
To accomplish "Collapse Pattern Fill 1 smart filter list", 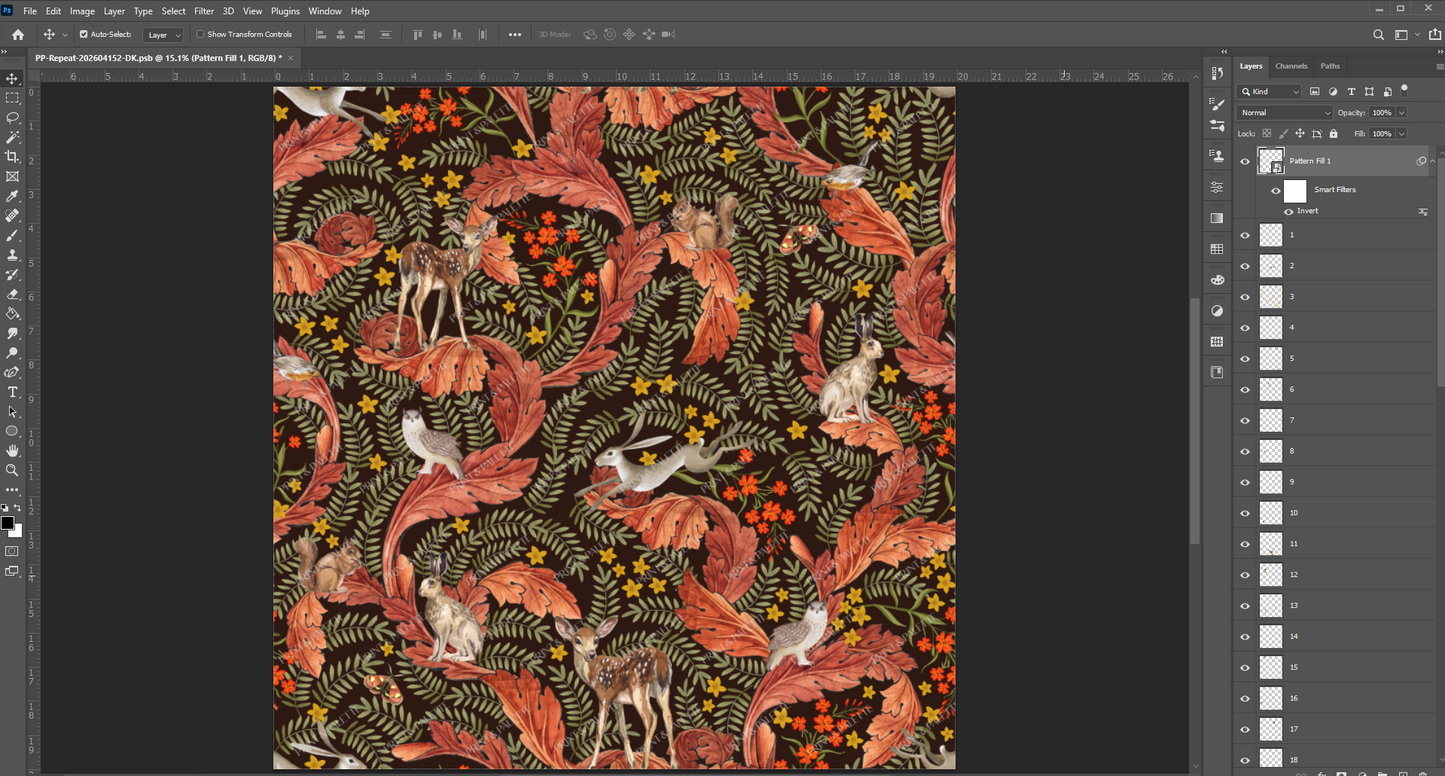I will pyautogui.click(x=1433, y=161).
